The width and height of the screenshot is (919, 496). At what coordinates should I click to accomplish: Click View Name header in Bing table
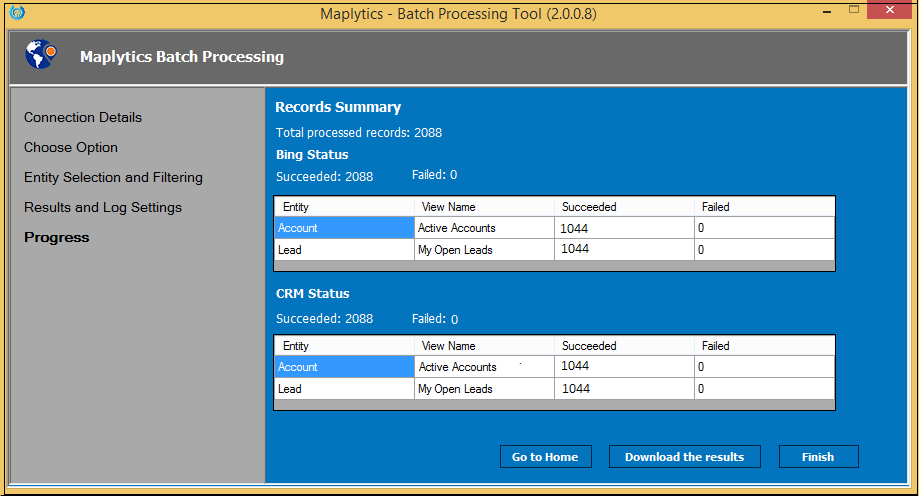pos(484,207)
